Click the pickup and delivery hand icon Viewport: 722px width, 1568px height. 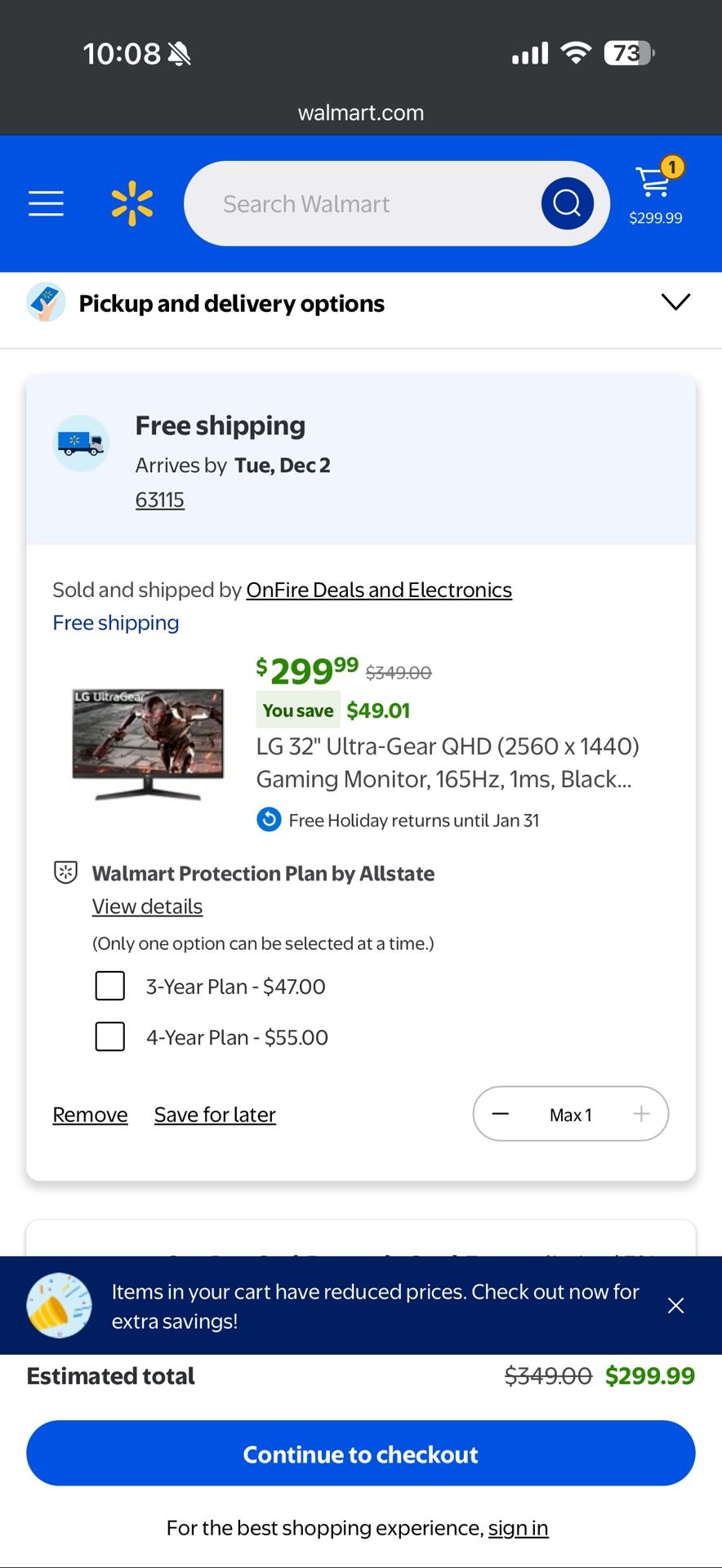(46, 301)
